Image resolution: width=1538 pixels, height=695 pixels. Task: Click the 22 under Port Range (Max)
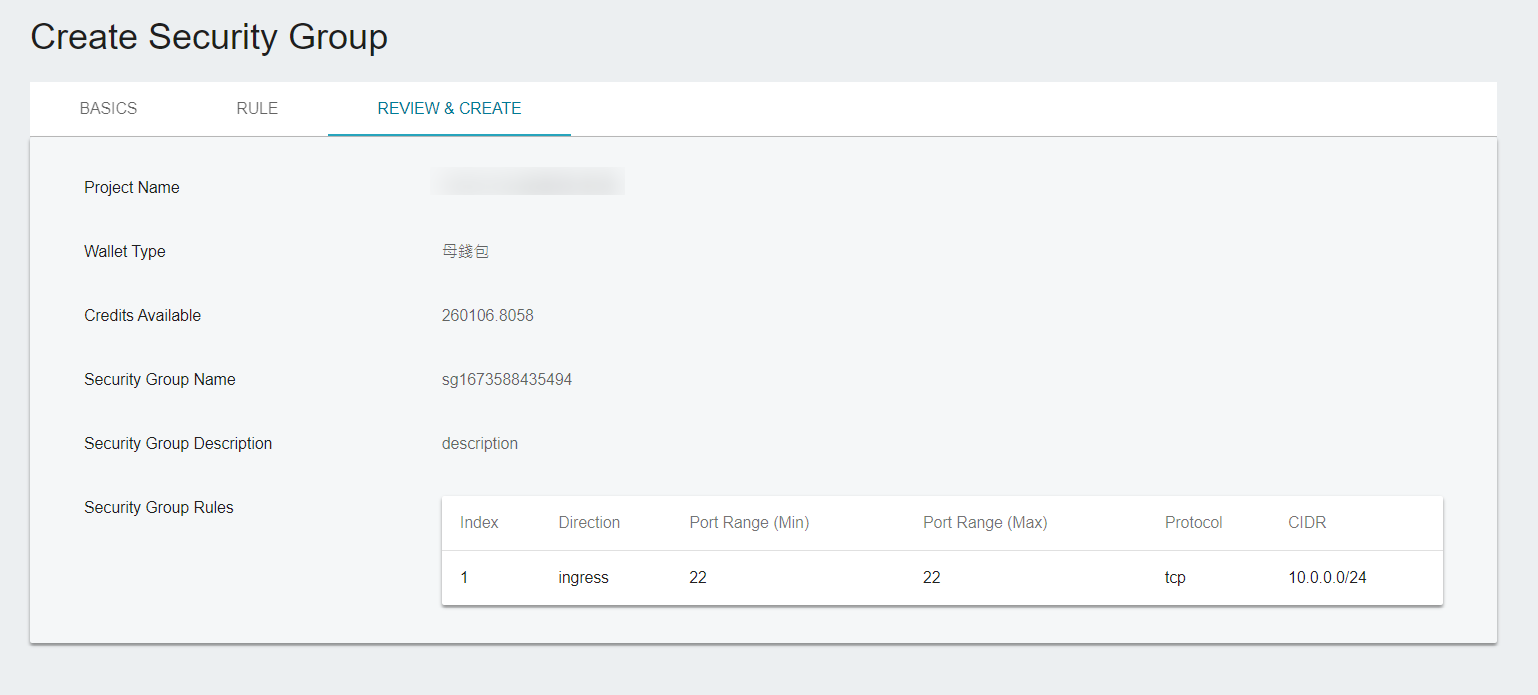(x=932, y=577)
